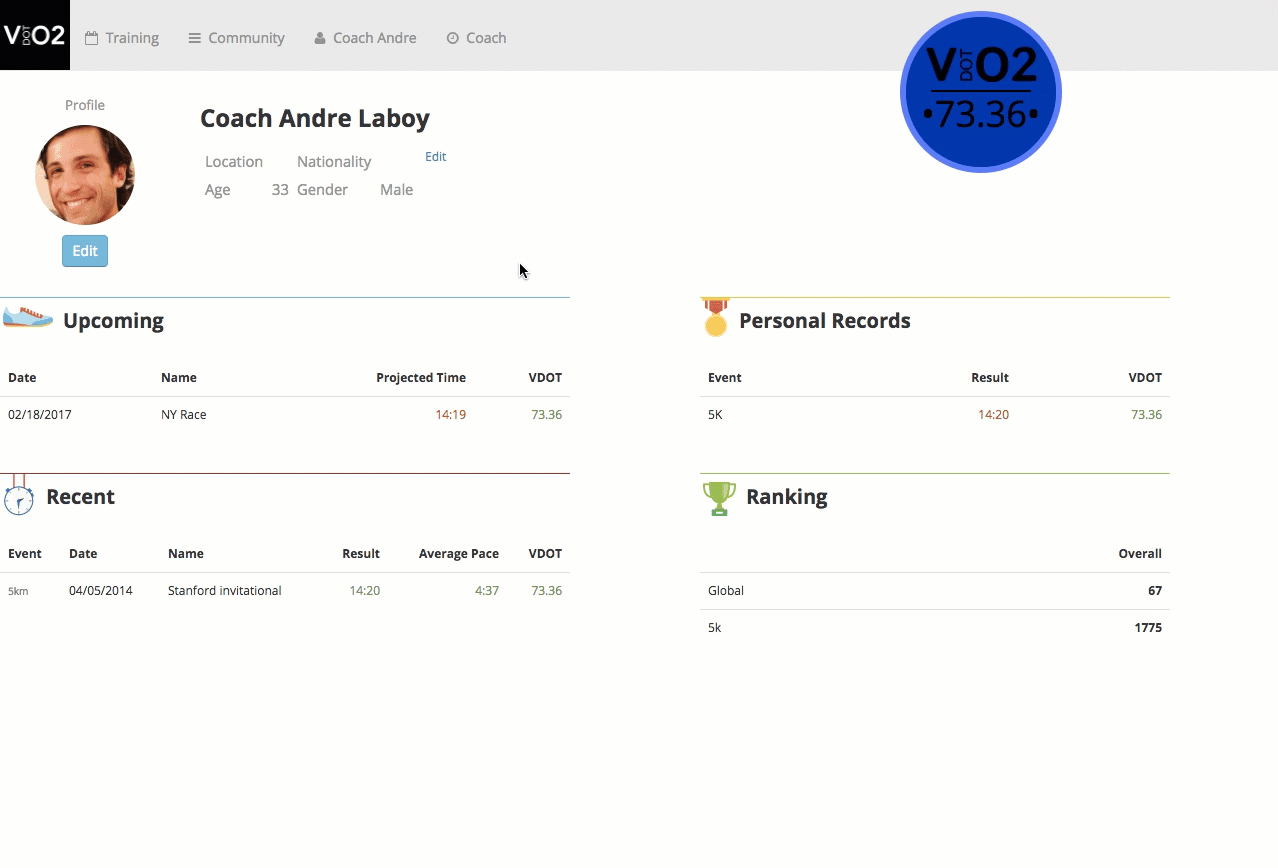Click the Personal Records heading

tap(825, 321)
